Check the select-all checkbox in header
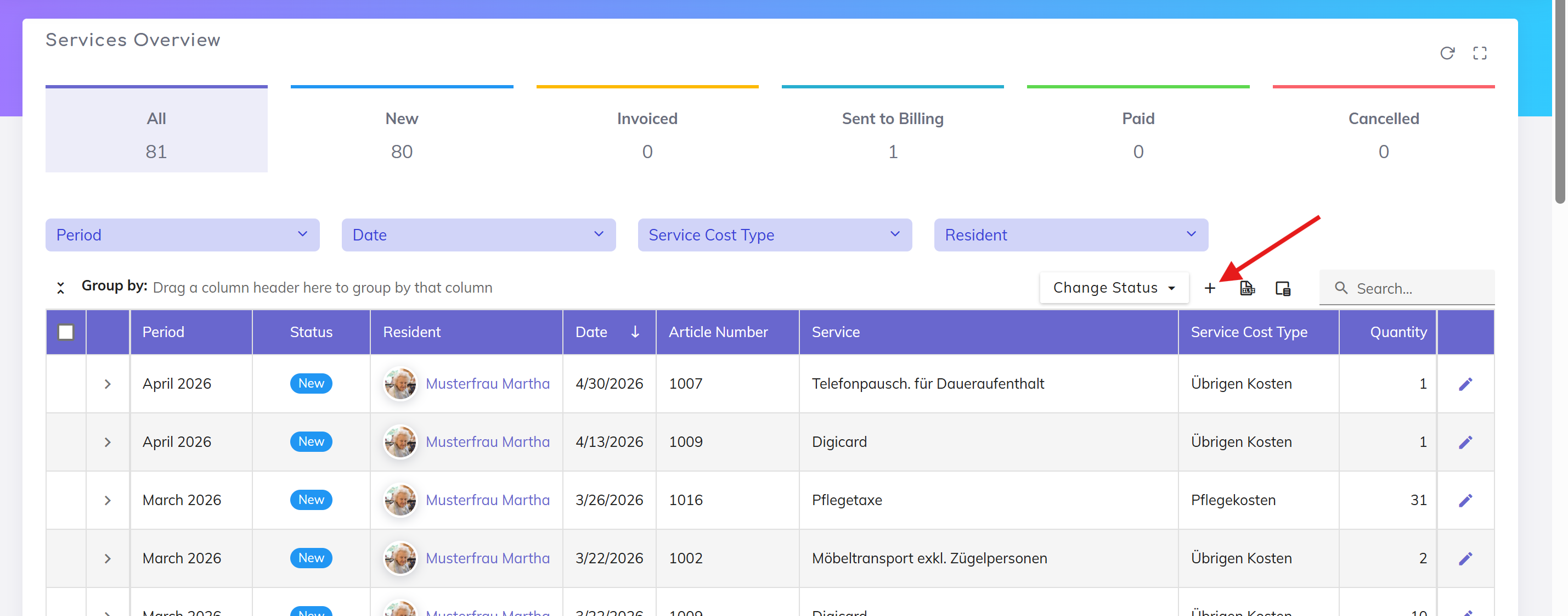This screenshot has height=616, width=1568. (66, 332)
